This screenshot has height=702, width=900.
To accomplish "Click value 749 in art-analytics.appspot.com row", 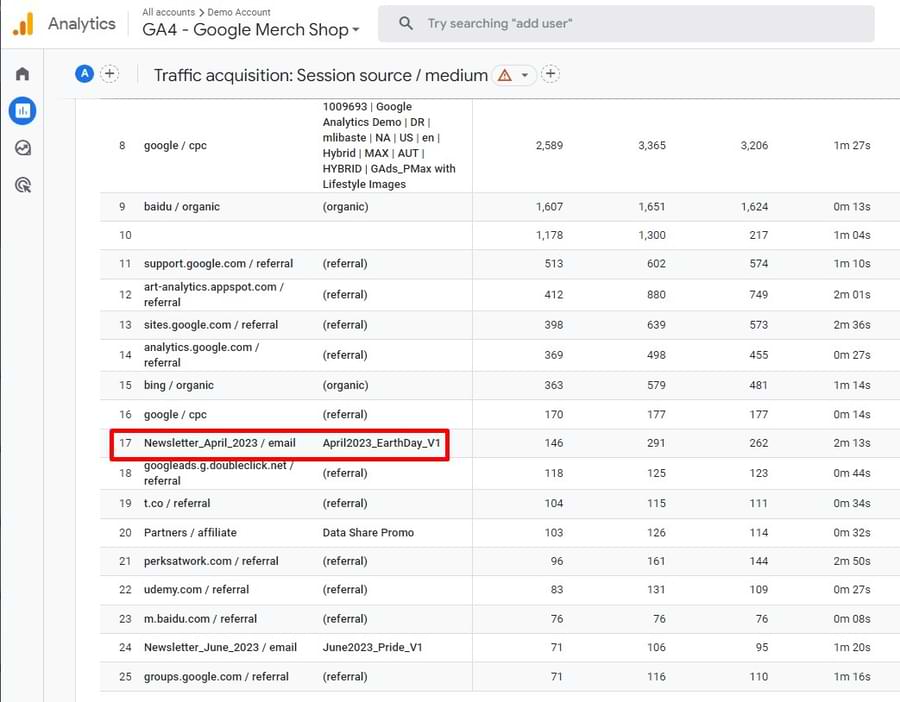I will pos(758,294).
